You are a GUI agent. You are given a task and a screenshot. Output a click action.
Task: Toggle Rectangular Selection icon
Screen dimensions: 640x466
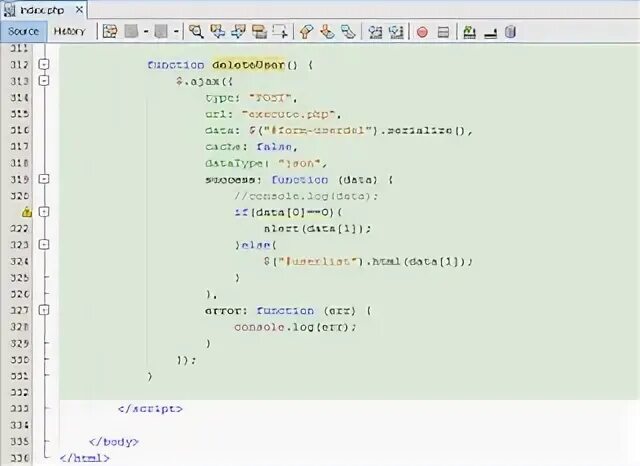coord(280,31)
